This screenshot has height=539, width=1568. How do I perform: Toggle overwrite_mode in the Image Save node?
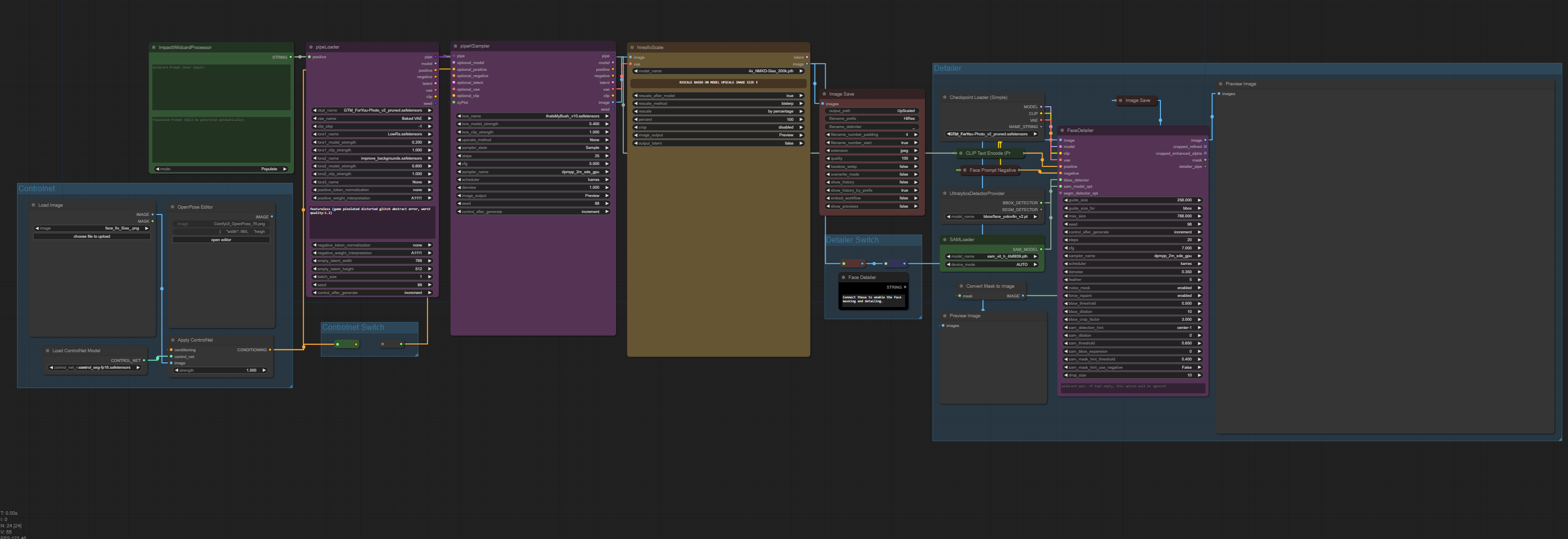point(872,174)
